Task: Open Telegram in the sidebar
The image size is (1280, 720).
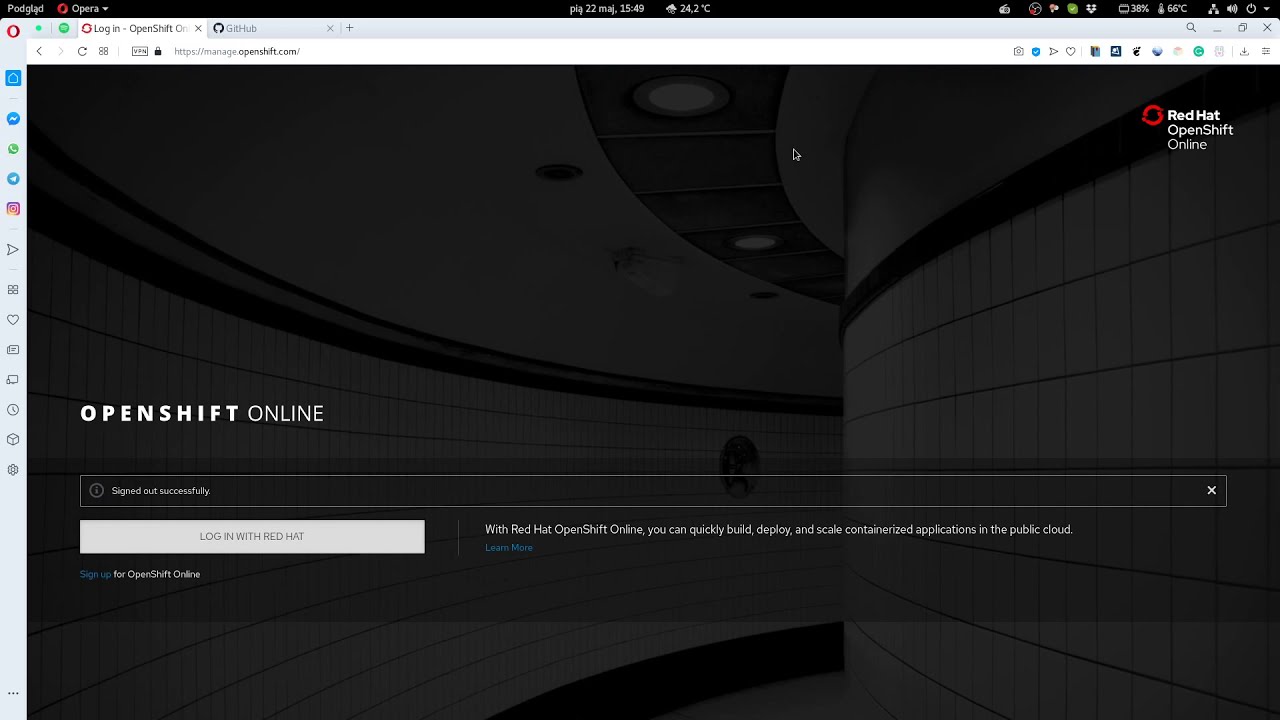Action: click(x=13, y=179)
